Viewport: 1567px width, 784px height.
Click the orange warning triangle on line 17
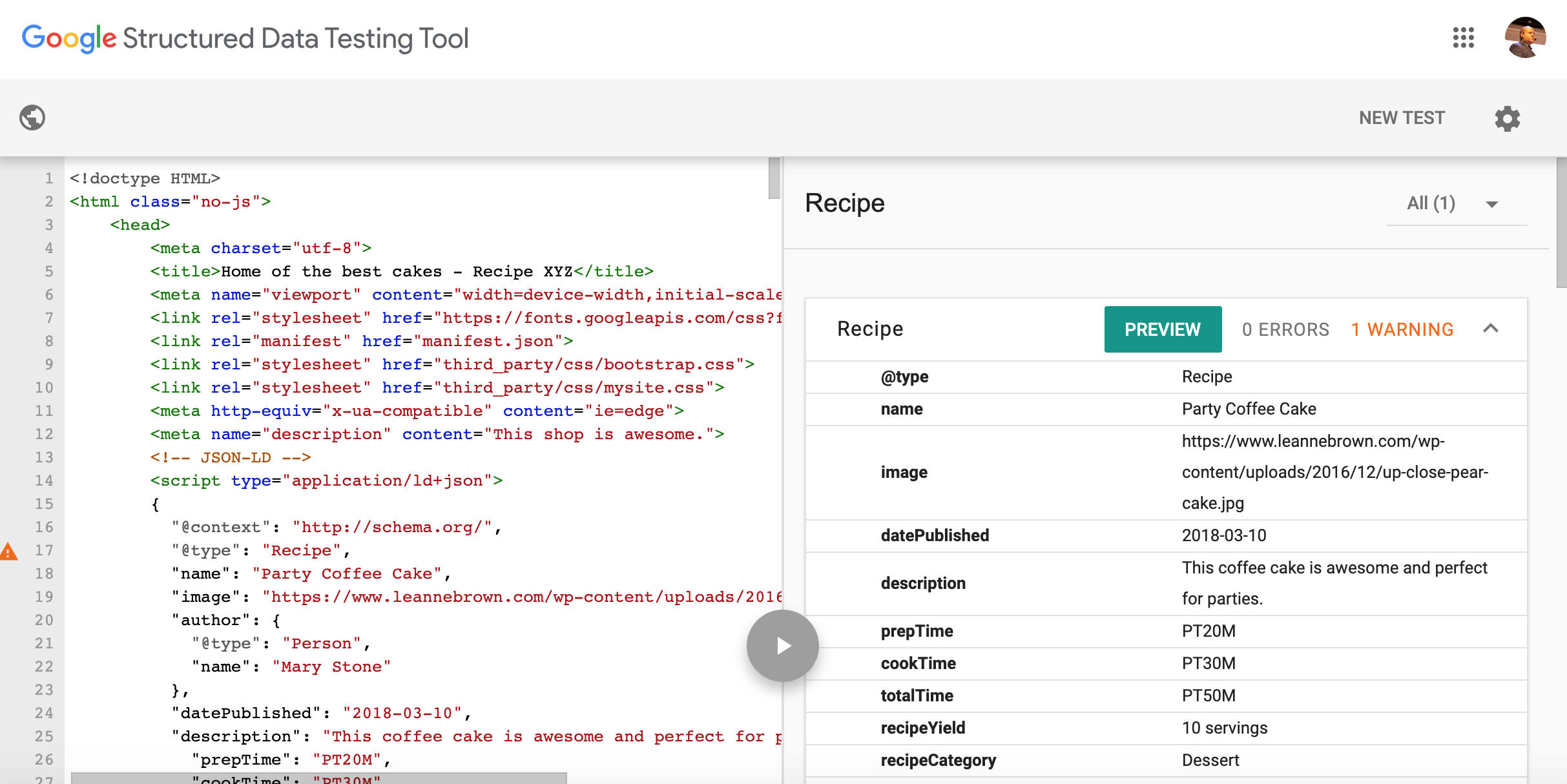tap(8, 551)
